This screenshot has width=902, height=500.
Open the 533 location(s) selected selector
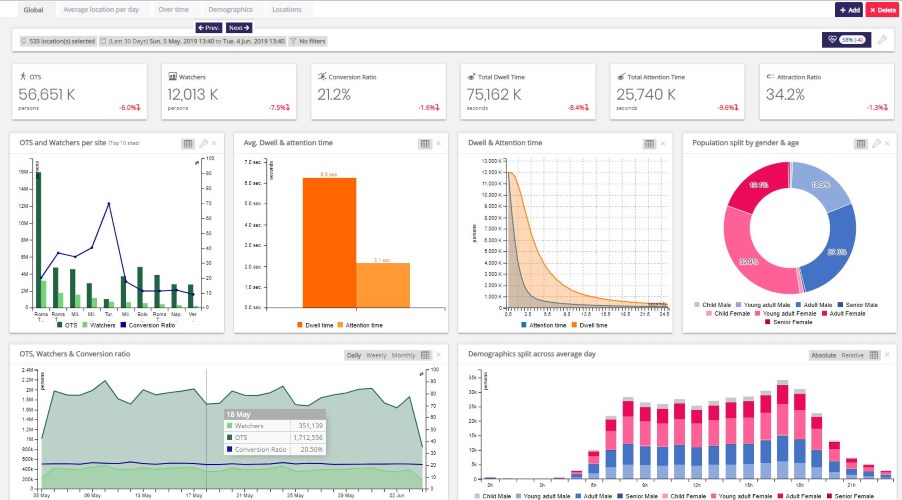coord(60,41)
